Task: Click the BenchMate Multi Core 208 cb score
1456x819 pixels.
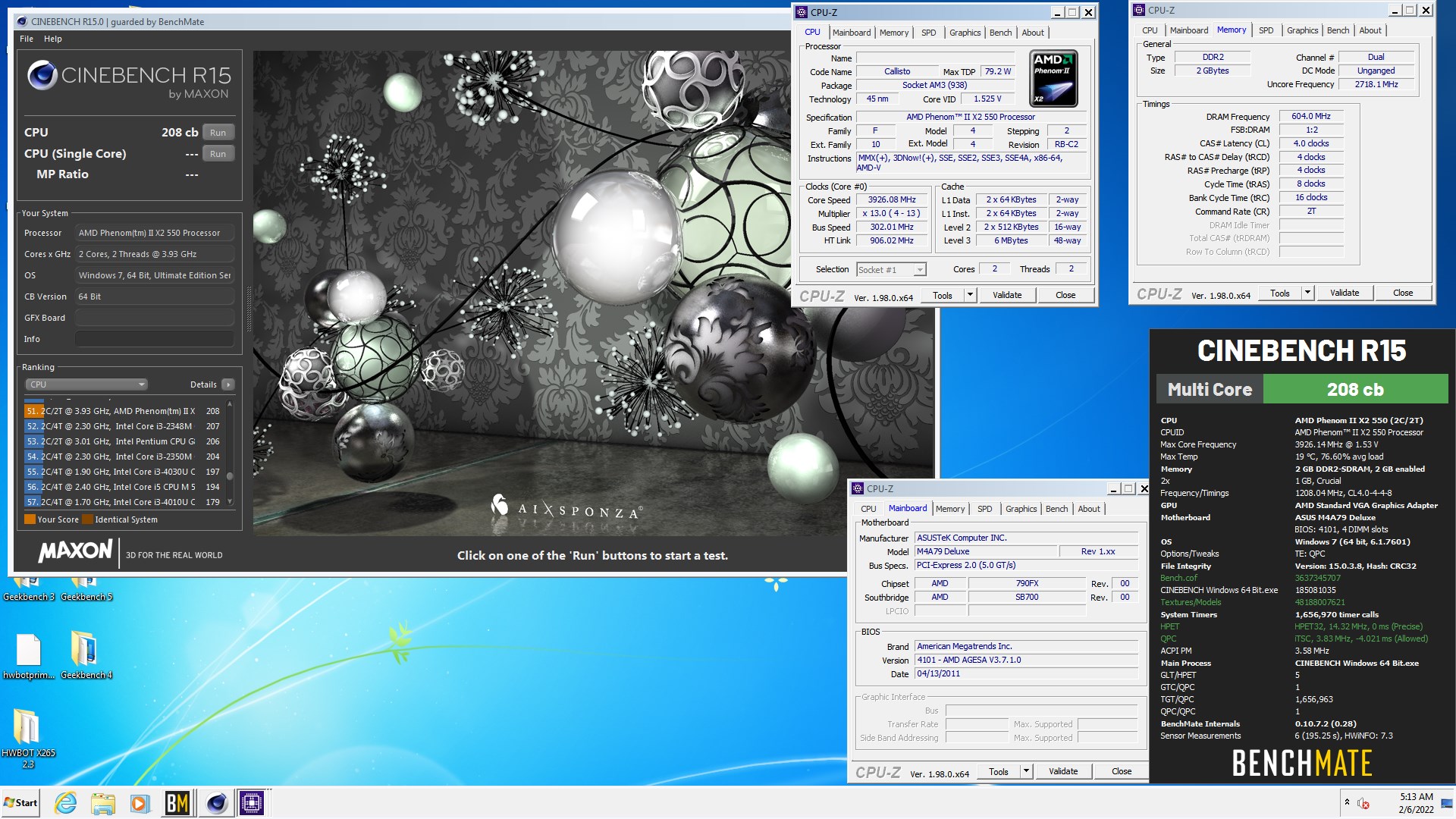Action: click(1355, 389)
